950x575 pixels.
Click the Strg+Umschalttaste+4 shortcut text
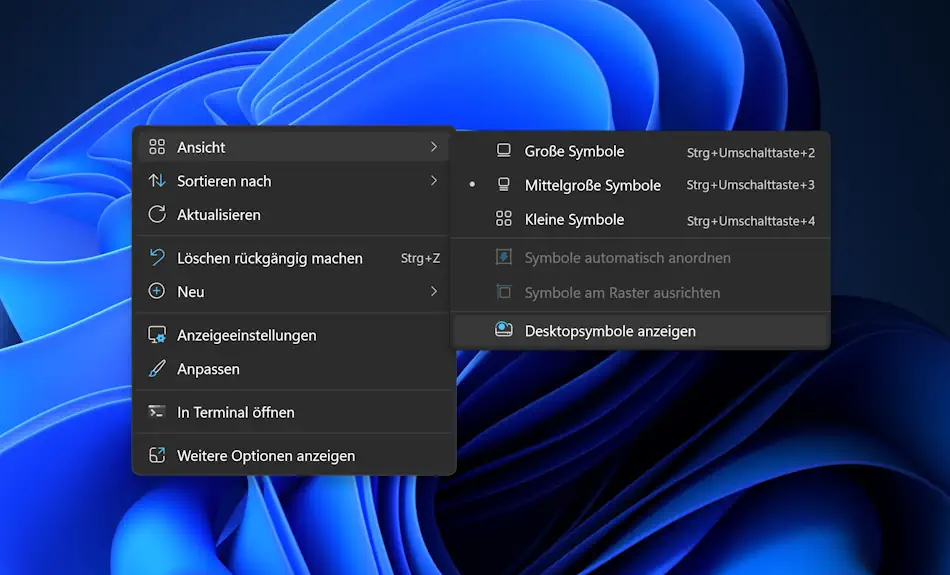pos(751,221)
